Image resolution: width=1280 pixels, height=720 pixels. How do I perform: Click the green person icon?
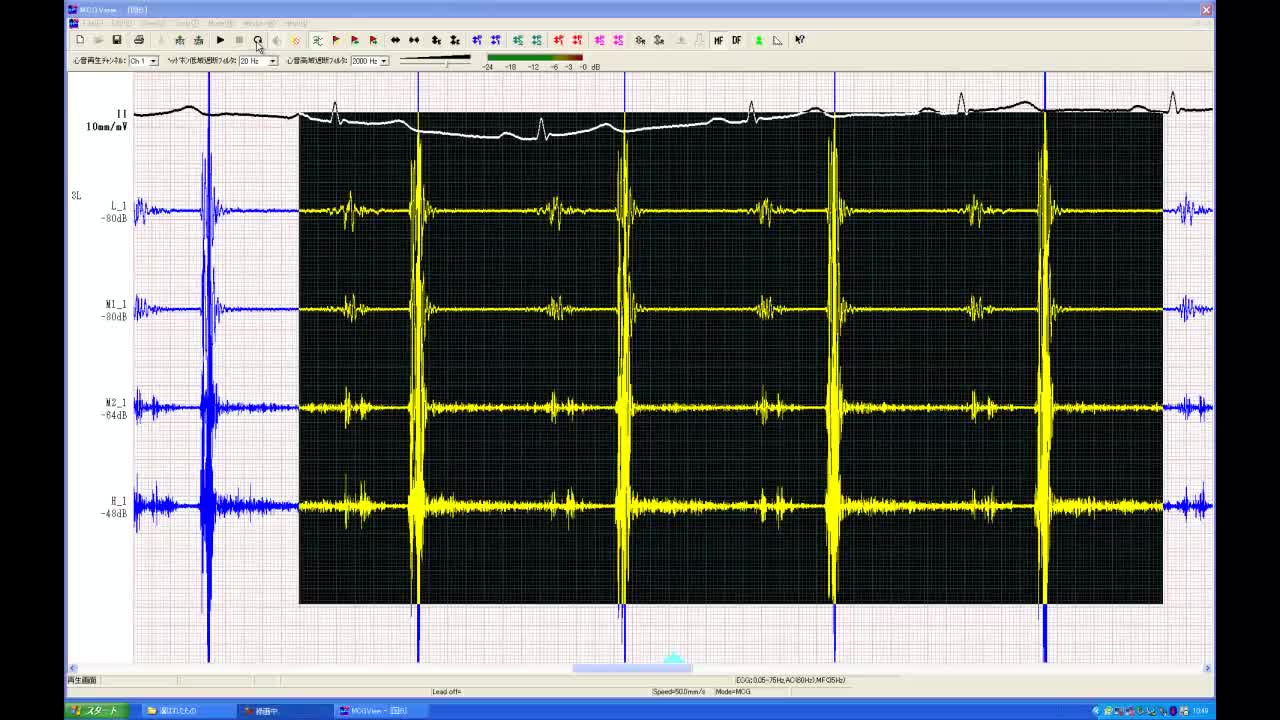(759, 40)
